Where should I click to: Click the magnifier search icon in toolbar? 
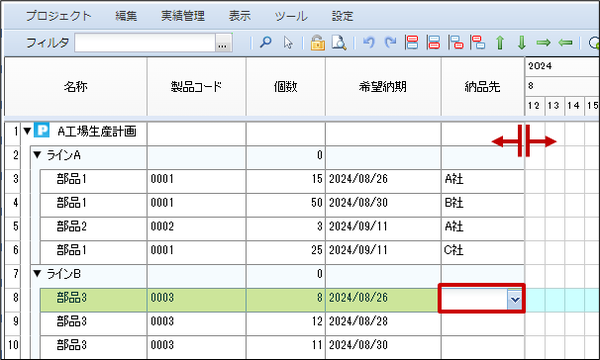tap(266, 42)
